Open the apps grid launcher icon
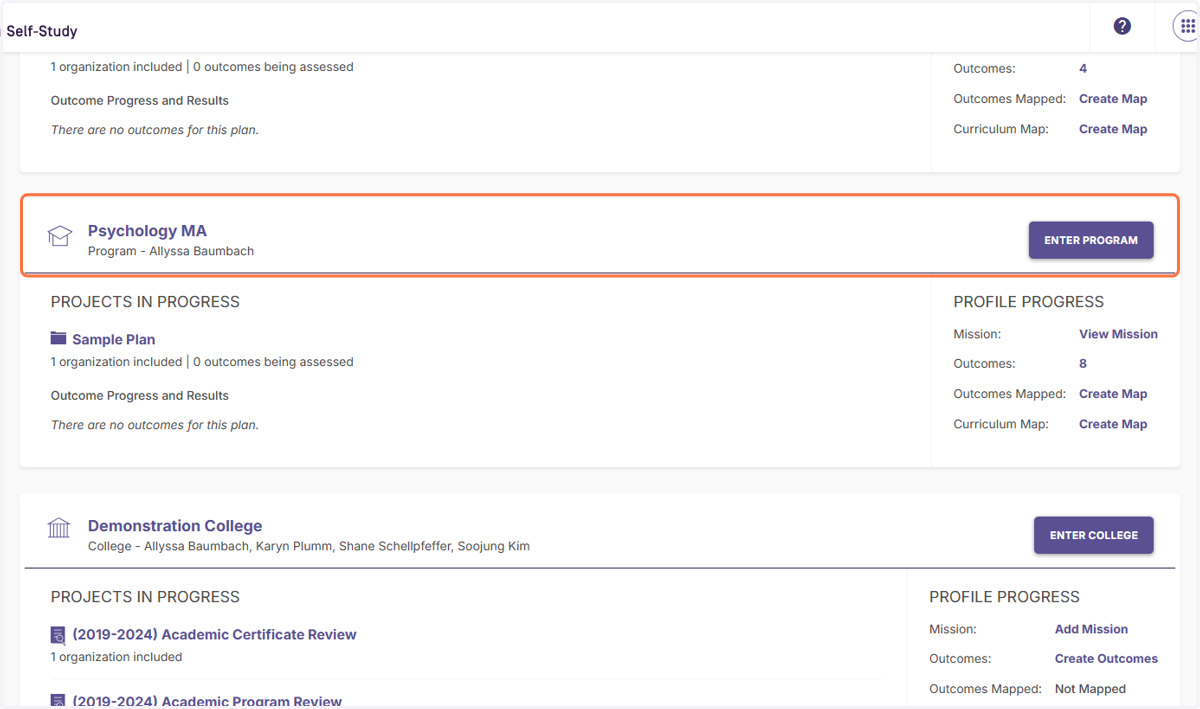 1186,26
